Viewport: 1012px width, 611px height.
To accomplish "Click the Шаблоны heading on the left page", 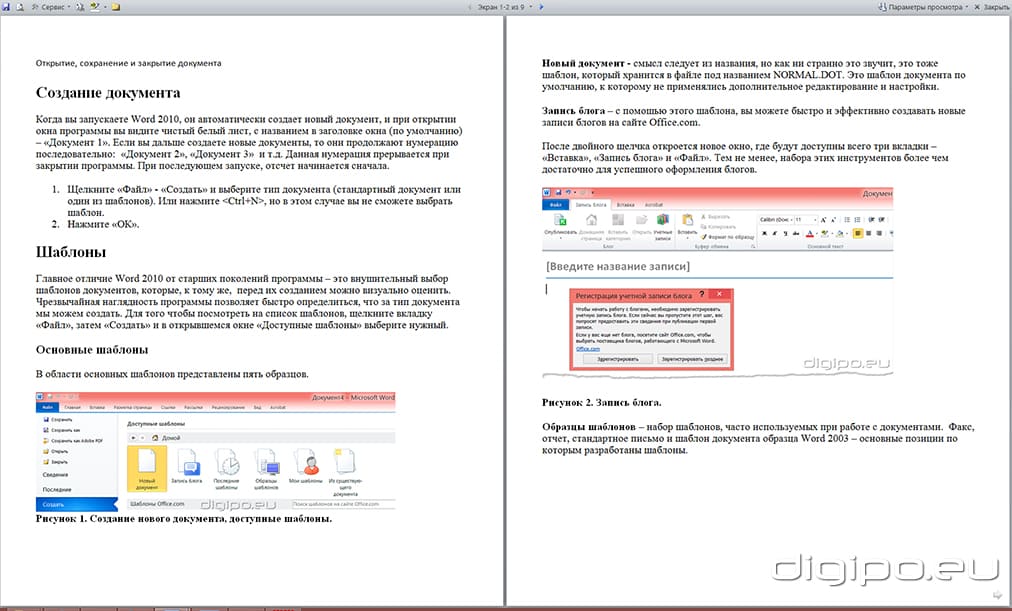I will click(x=67, y=253).
